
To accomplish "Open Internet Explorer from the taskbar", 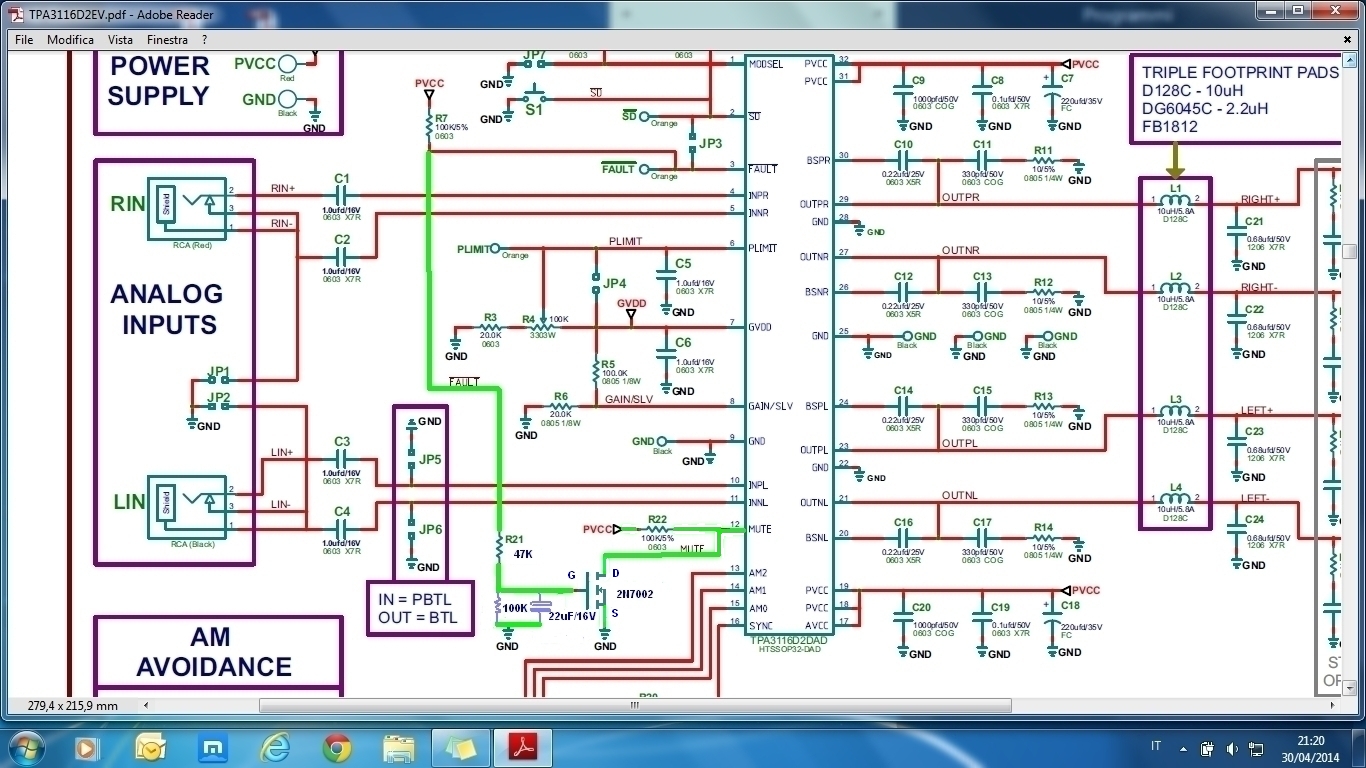I will (274, 747).
